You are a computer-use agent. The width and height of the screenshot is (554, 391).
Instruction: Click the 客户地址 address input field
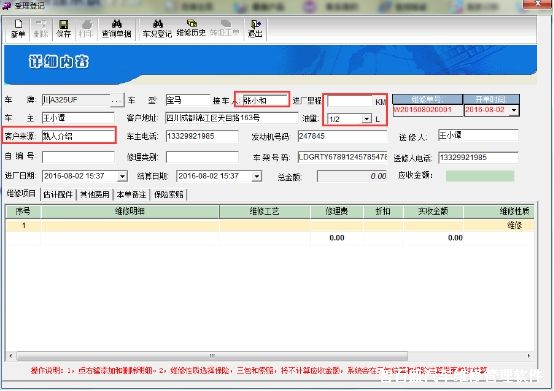[231, 118]
